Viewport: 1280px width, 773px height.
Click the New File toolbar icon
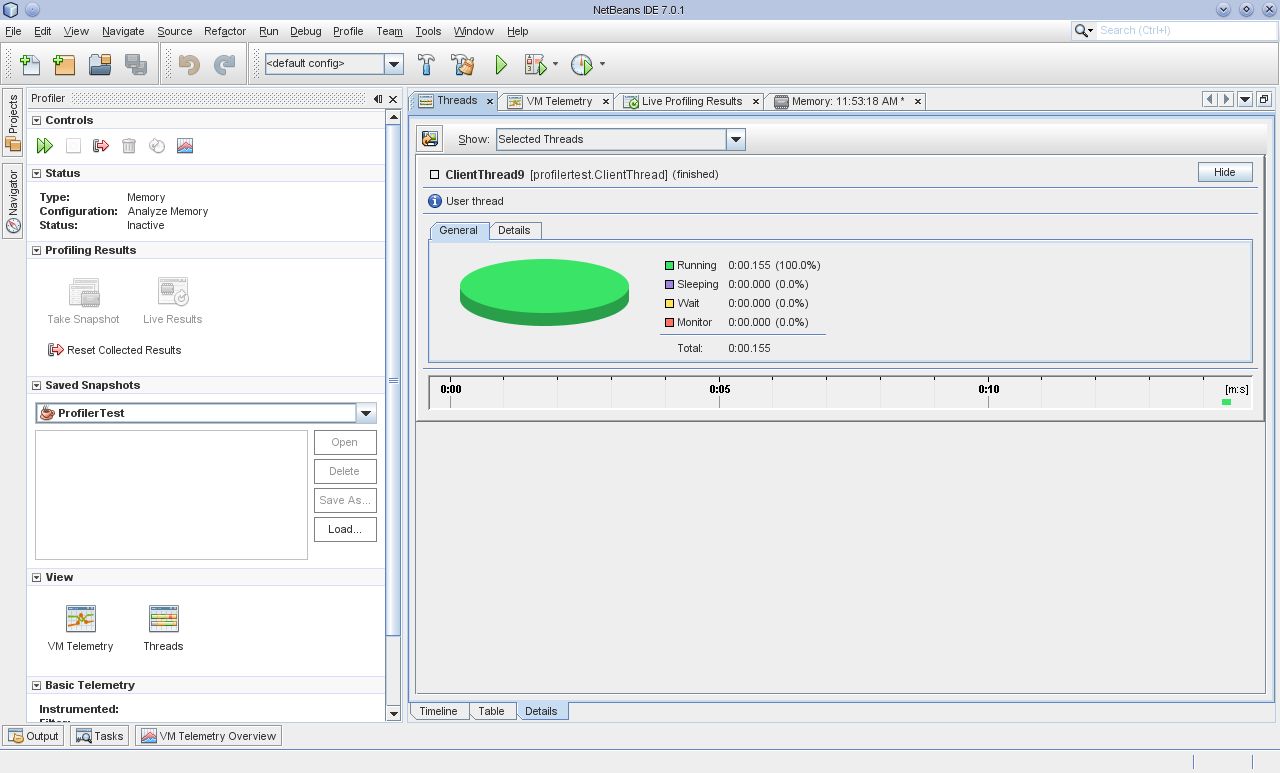(30, 64)
